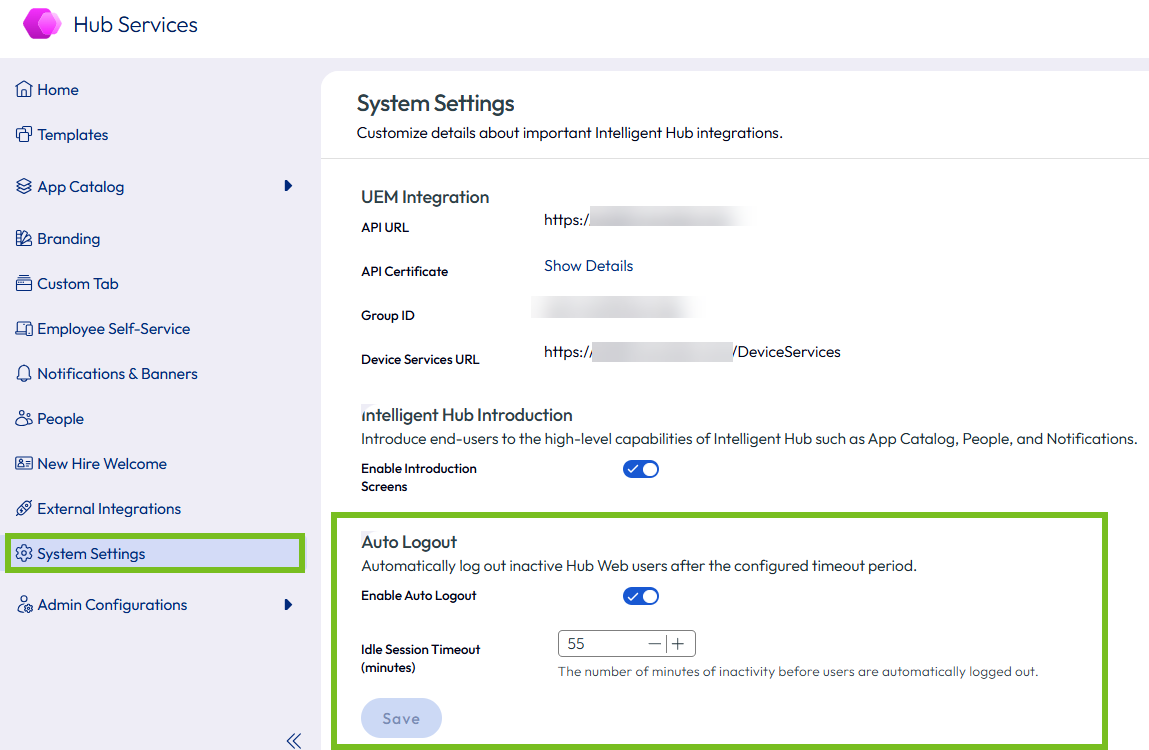
Task: Click the Hub Services title text
Action: pos(136,25)
